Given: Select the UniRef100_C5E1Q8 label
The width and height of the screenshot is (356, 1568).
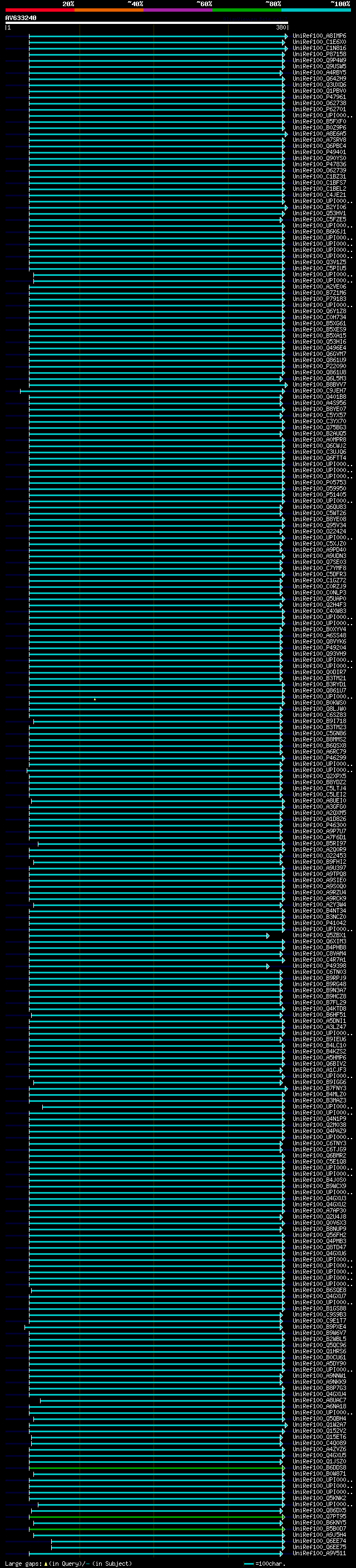Looking at the screenshot, I should pyautogui.click(x=319, y=1161).
